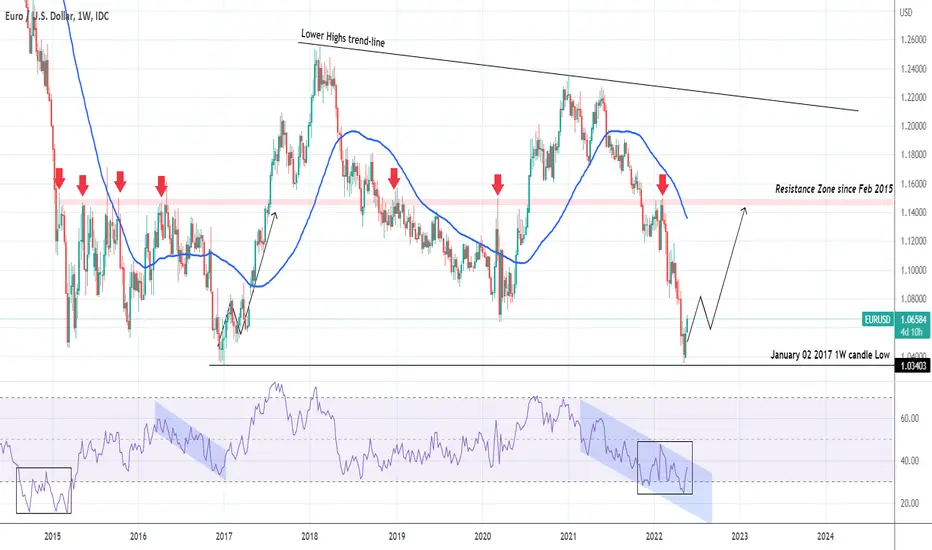Click the 20.00 RSI axis value
Image resolution: width=932 pixels, height=550 pixels.
pos(909,504)
